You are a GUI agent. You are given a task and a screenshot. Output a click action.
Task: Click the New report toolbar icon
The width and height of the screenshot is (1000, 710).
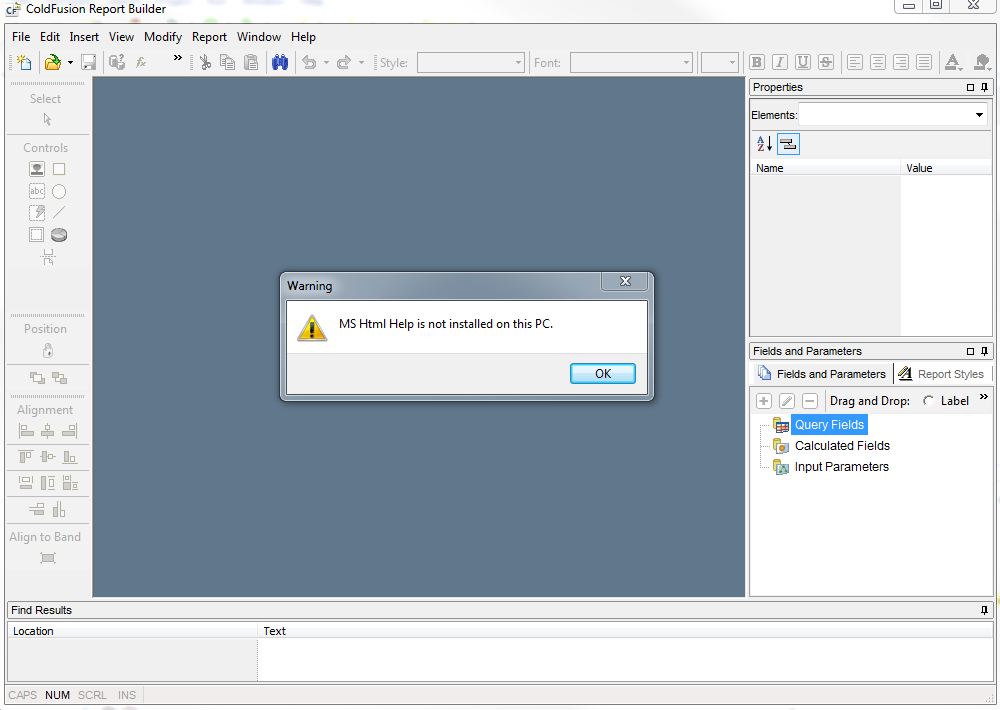(x=24, y=62)
